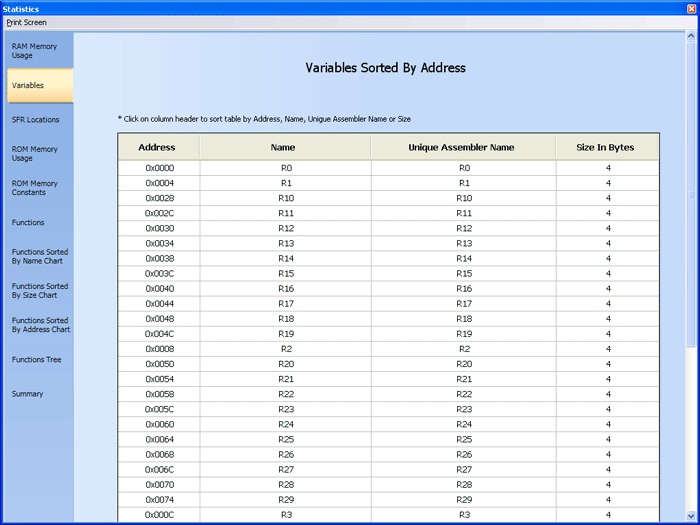
Task: Select address cell 0x005C
Action: tap(159, 409)
